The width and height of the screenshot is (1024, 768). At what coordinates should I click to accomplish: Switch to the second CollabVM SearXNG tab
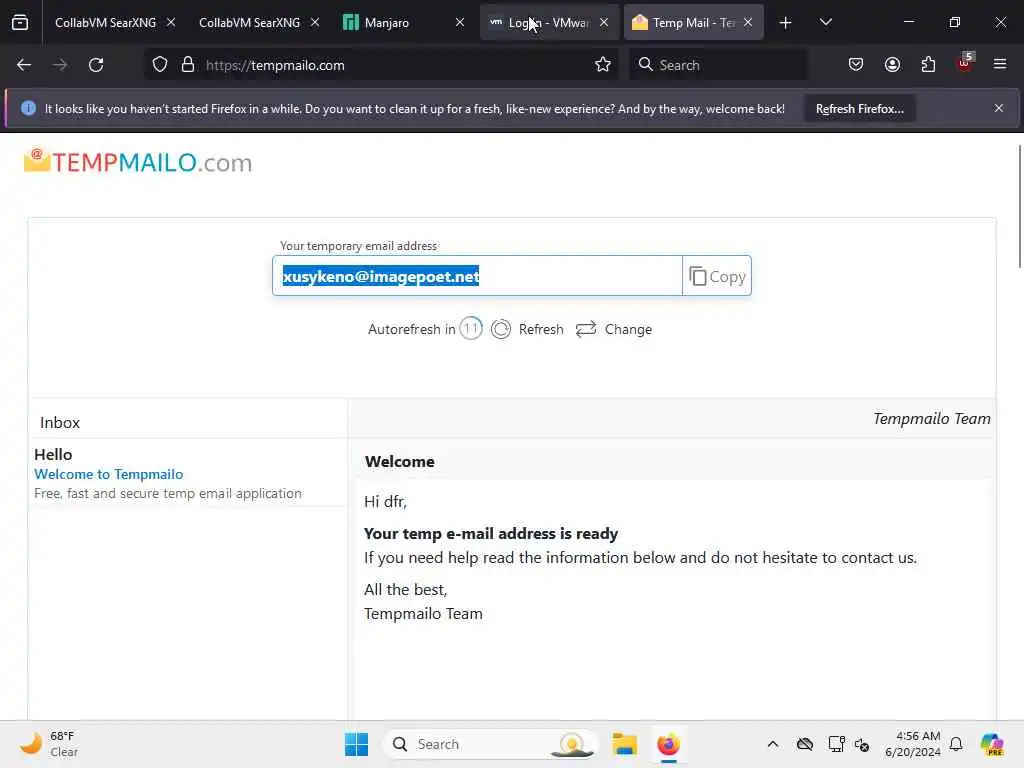(x=249, y=23)
